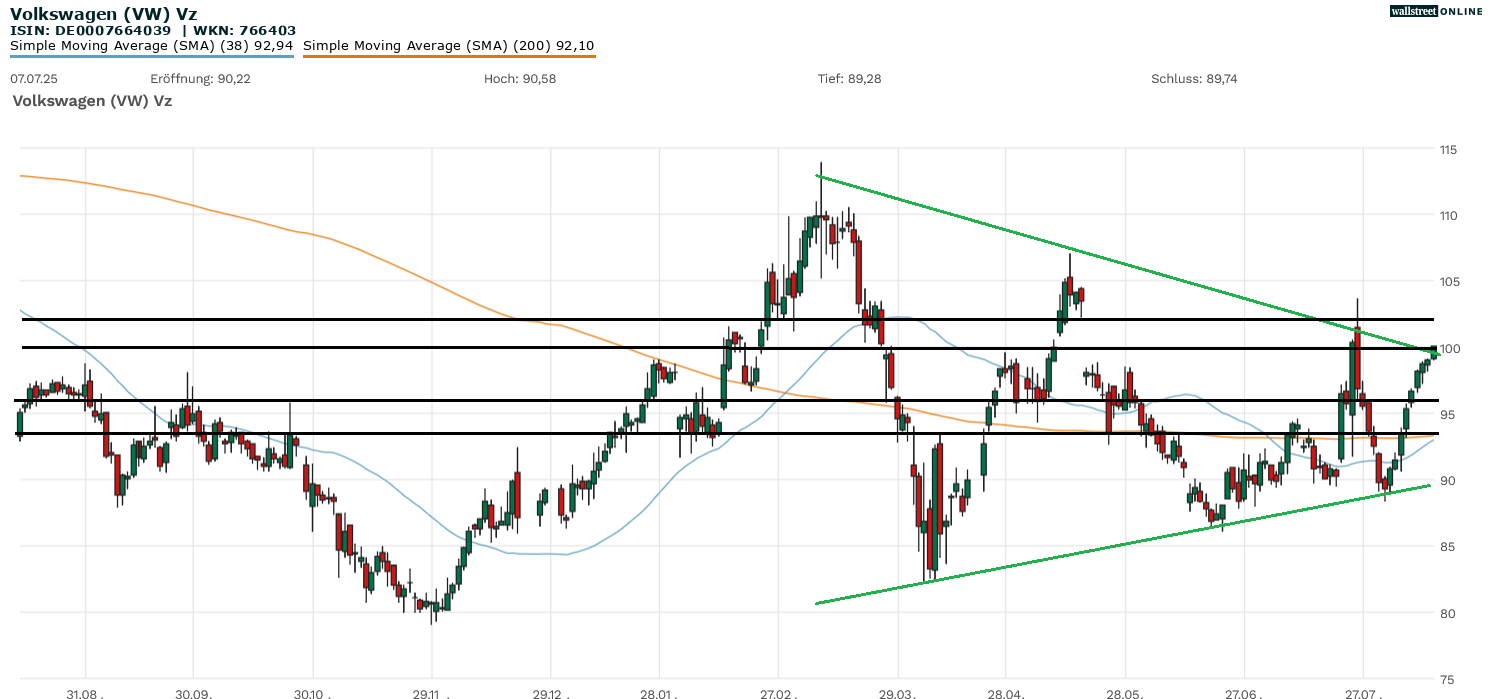
Task: Click the 30.10. date axis label
Action: tap(312, 692)
